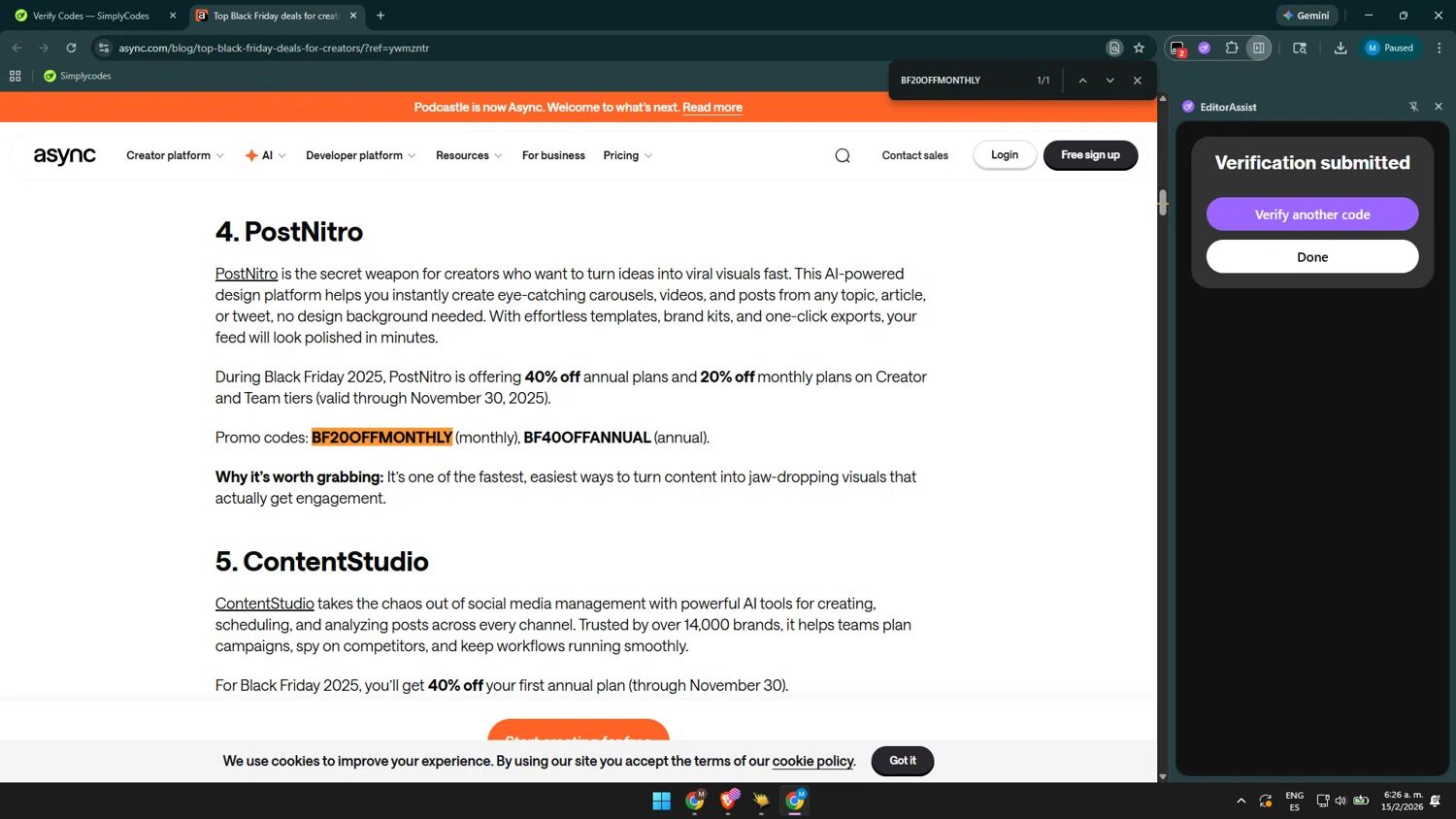The image size is (1456, 819).
Task: Open the cookie policy link
Action: (x=813, y=761)
